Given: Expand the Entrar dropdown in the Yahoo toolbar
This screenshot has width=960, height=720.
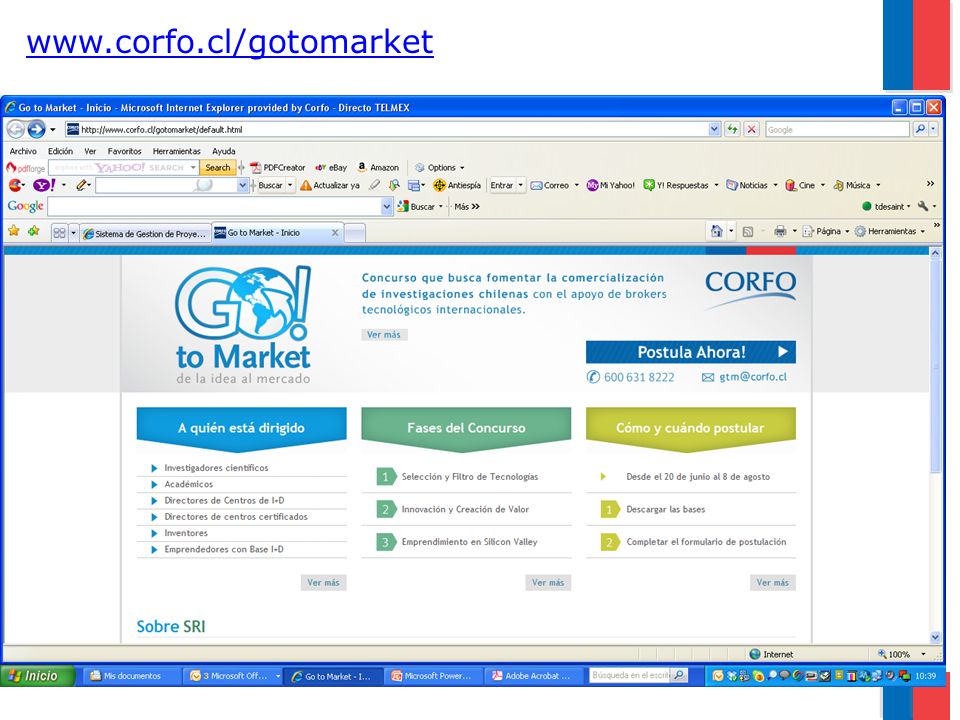Looking at the screenshot, I should [521, 185].
